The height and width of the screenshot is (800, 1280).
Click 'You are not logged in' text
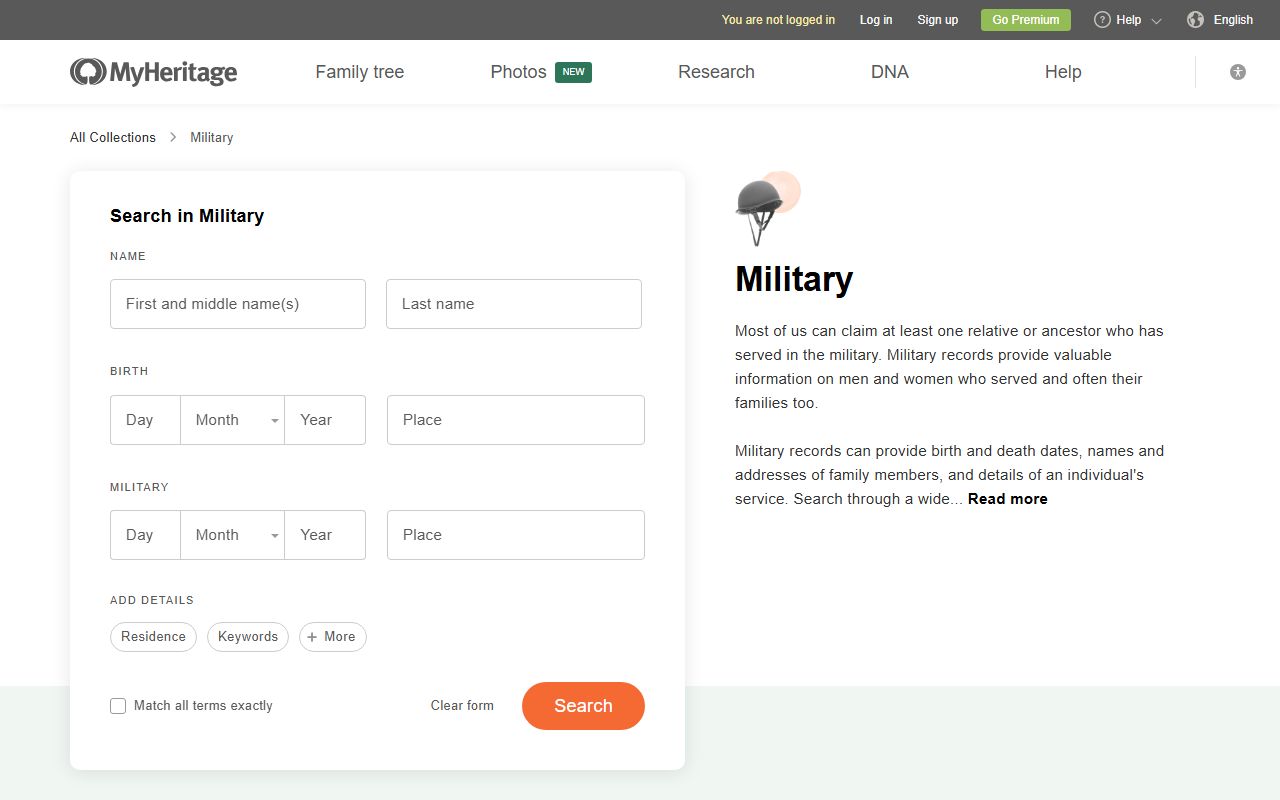coord(778,20)
